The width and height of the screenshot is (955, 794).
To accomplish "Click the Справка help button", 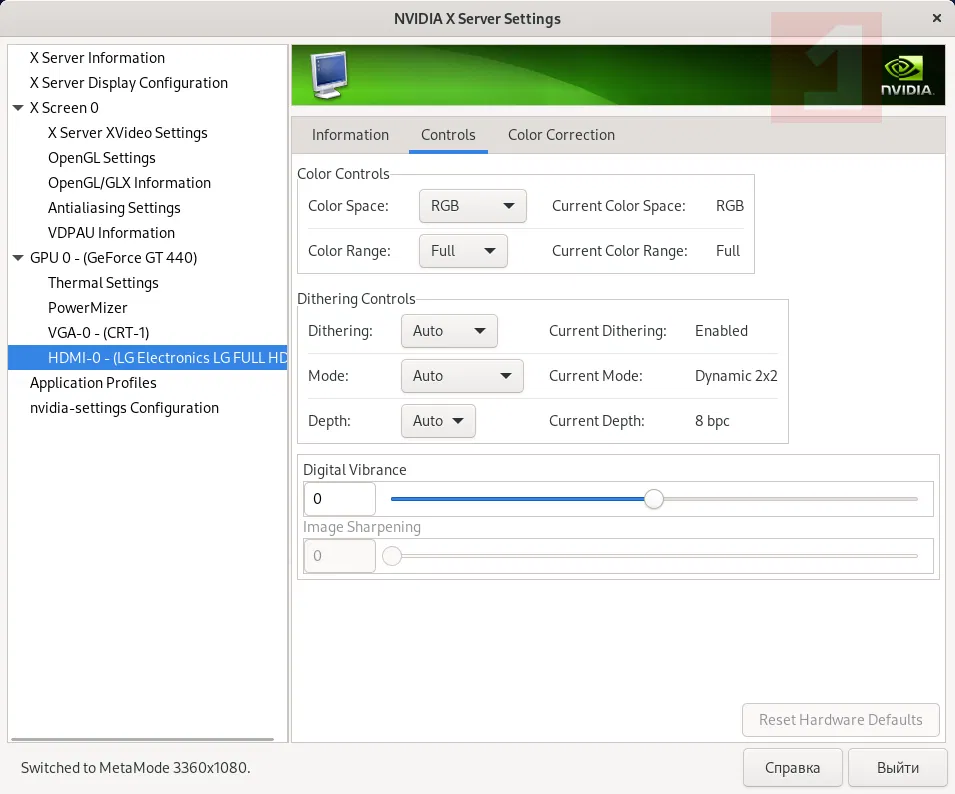I will tap(792, 768).
